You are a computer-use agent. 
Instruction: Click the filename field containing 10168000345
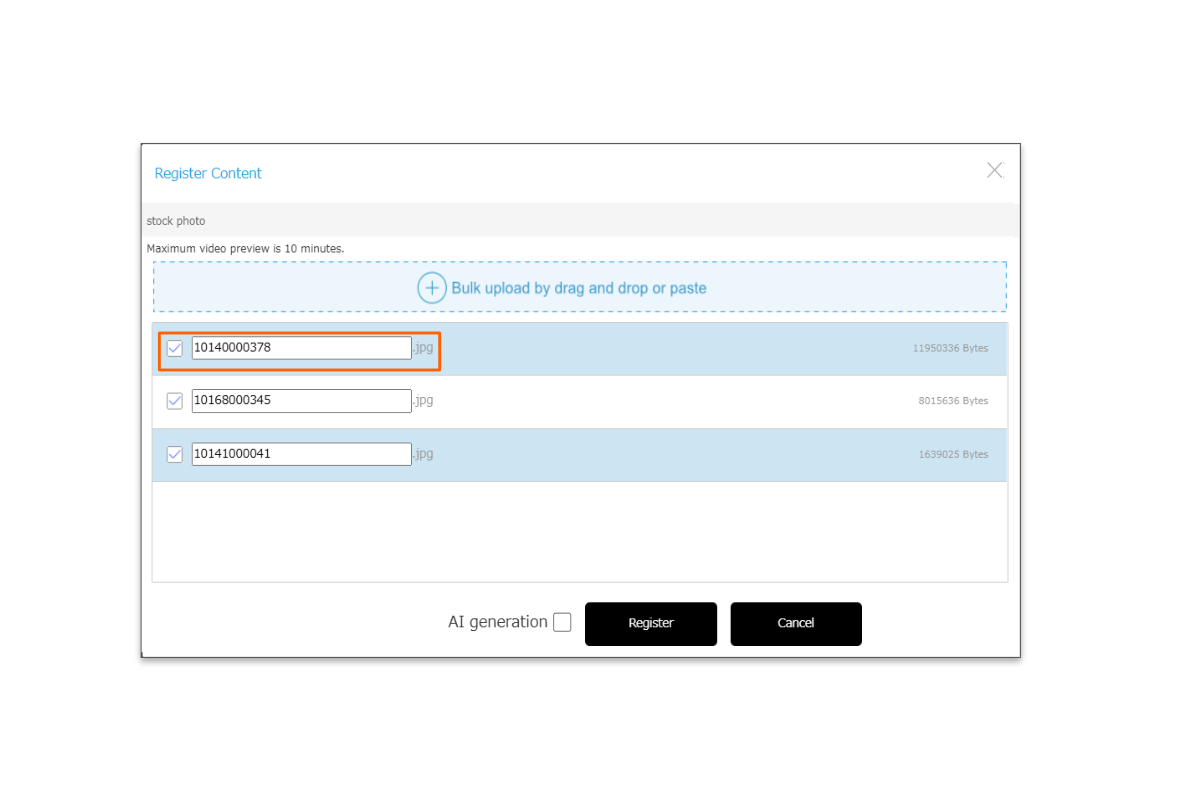(x=301, y=401)
